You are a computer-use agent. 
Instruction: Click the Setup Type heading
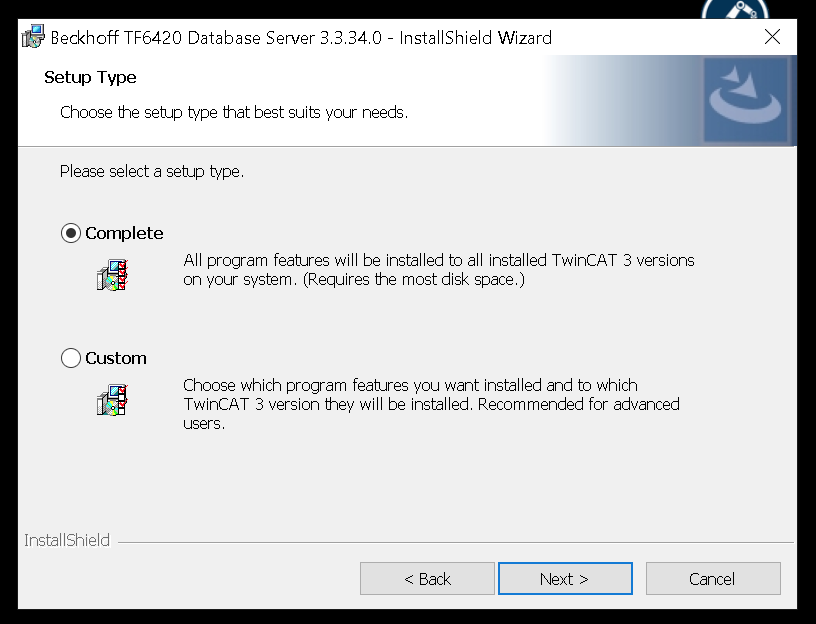[90, 78]
